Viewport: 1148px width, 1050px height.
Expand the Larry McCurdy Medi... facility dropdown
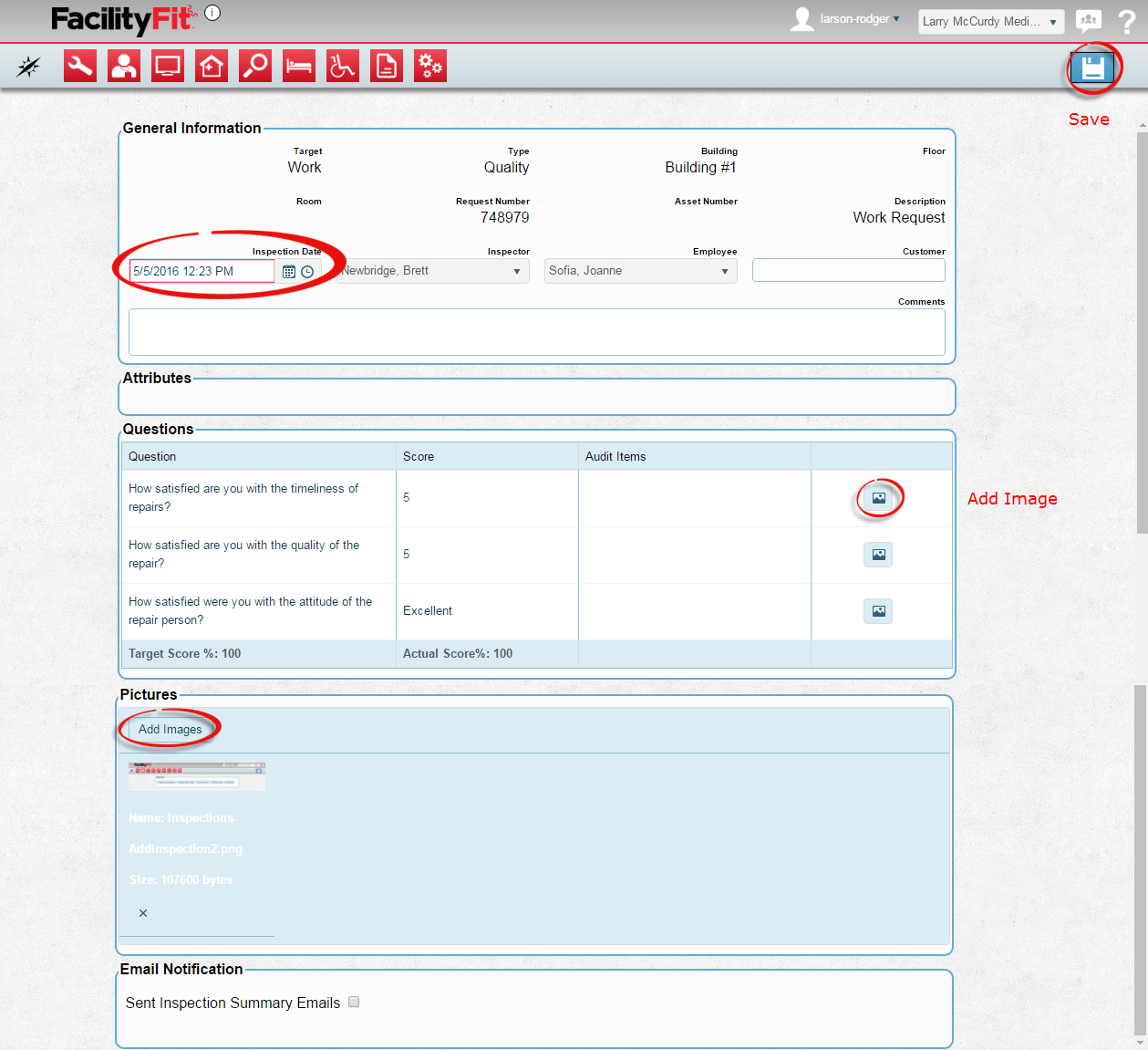click(990, 22)
